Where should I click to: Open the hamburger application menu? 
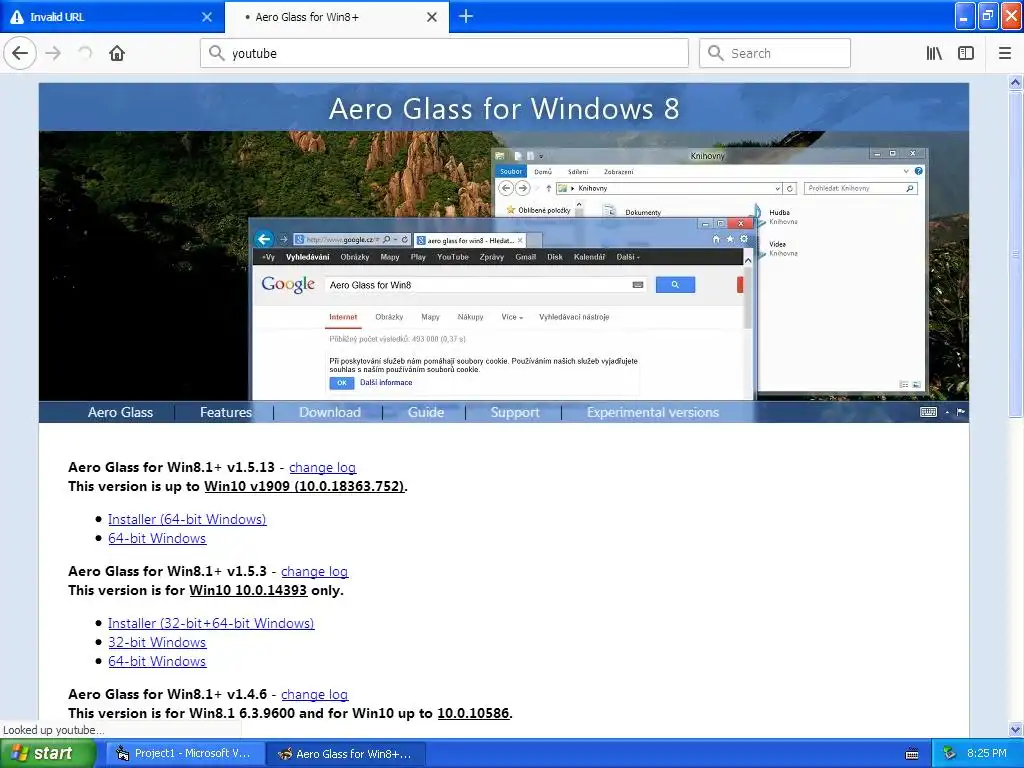1005,54
